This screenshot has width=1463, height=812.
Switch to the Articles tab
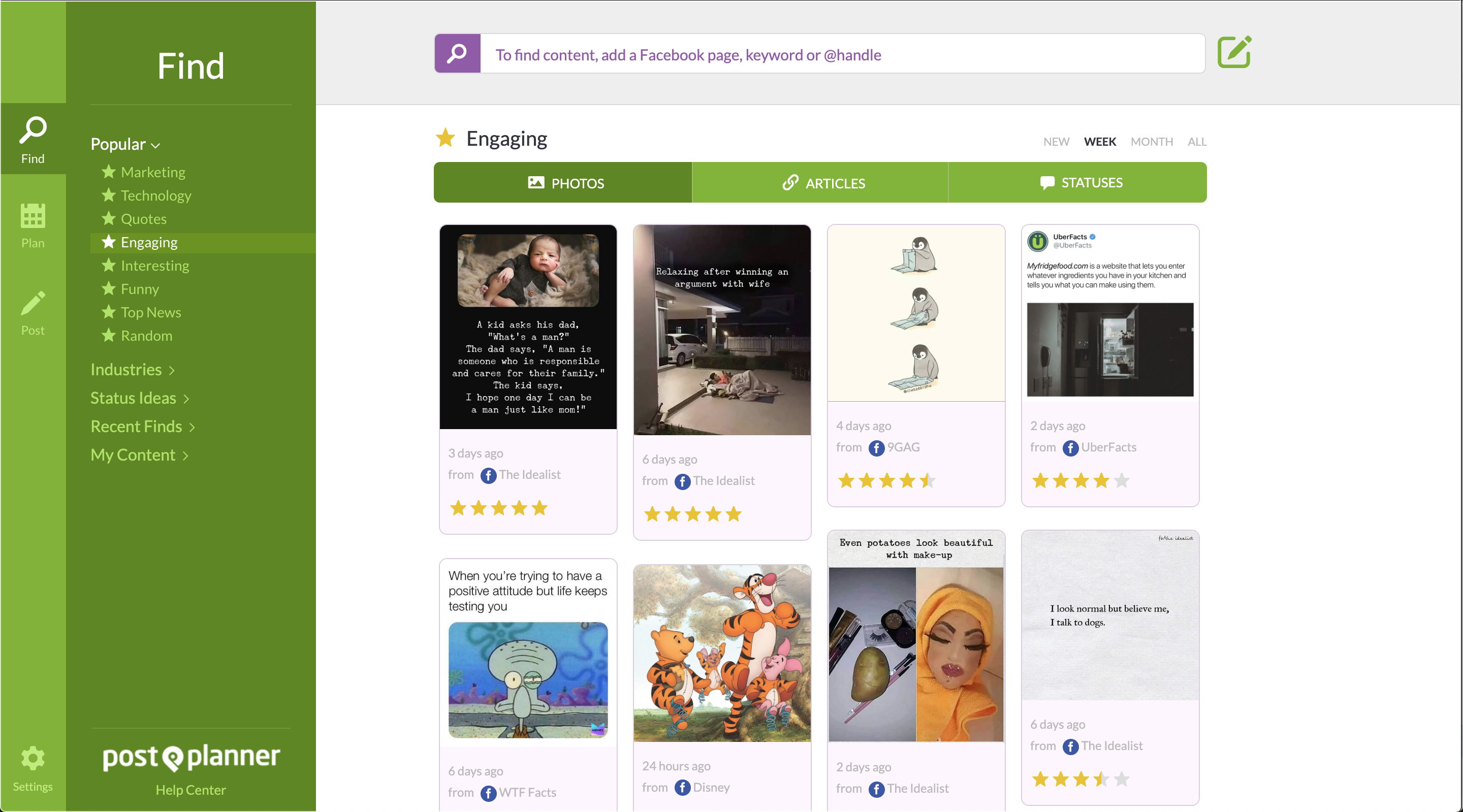(820, 182)
